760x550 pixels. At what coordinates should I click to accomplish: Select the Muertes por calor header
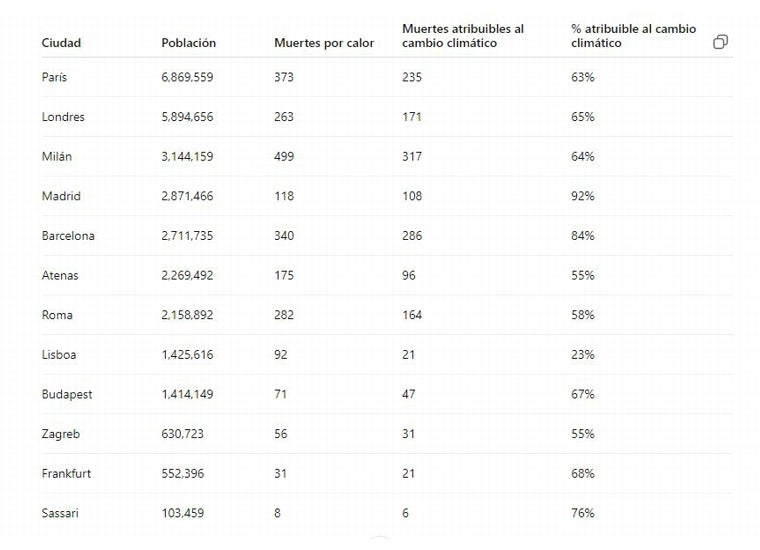(x=324, y=43)
